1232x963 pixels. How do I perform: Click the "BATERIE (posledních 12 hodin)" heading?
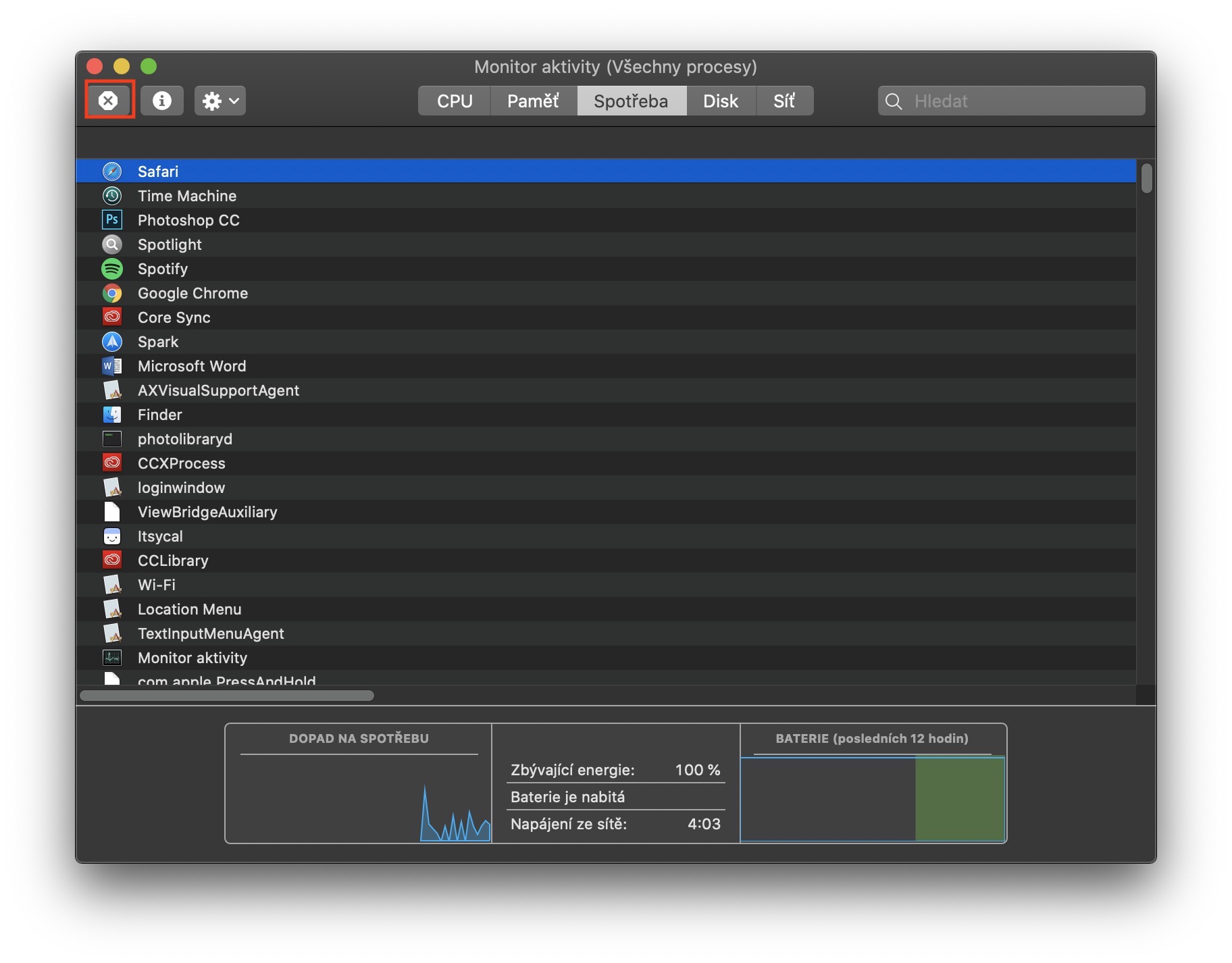(x=872, y=739)
